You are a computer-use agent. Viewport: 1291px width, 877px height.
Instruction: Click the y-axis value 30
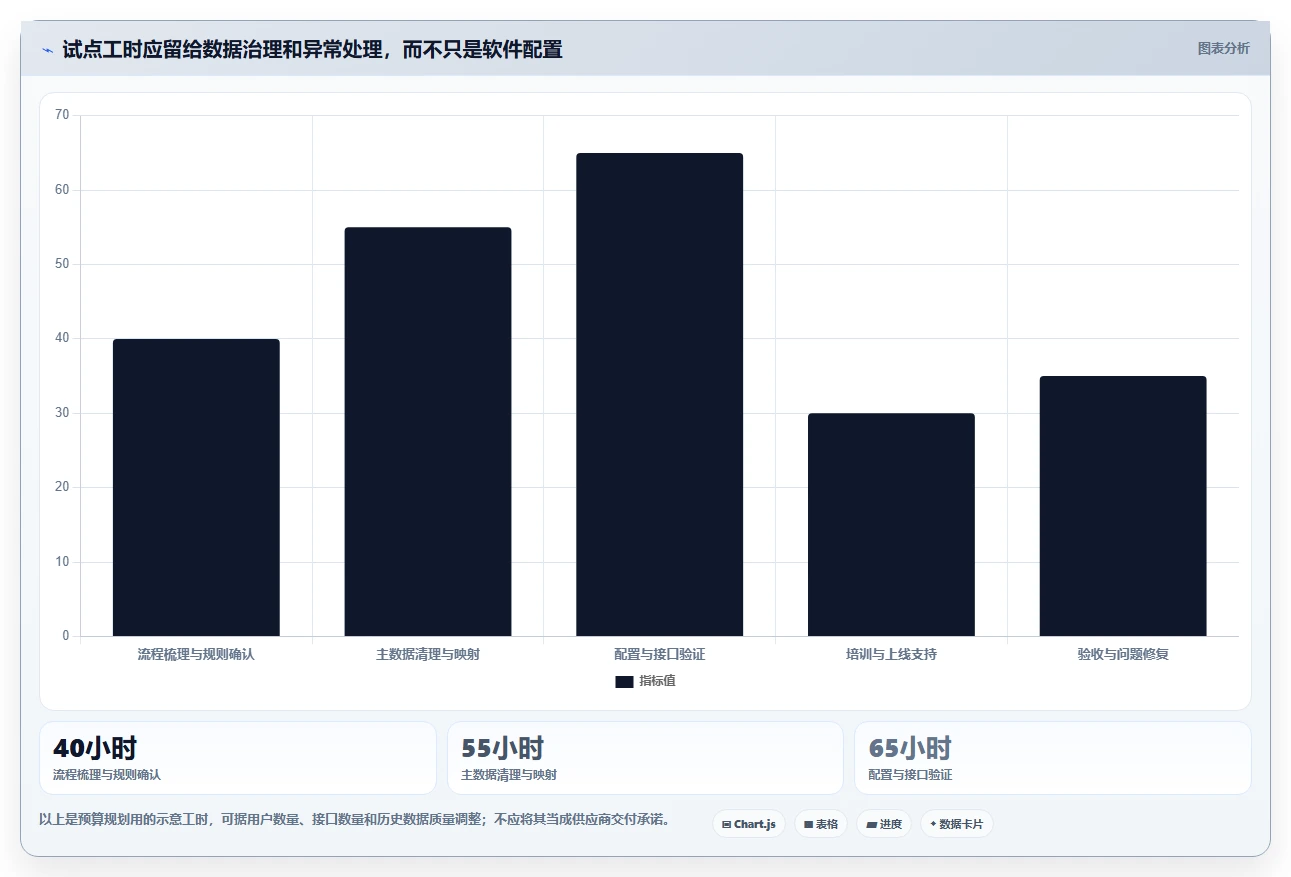pos(62,413)
